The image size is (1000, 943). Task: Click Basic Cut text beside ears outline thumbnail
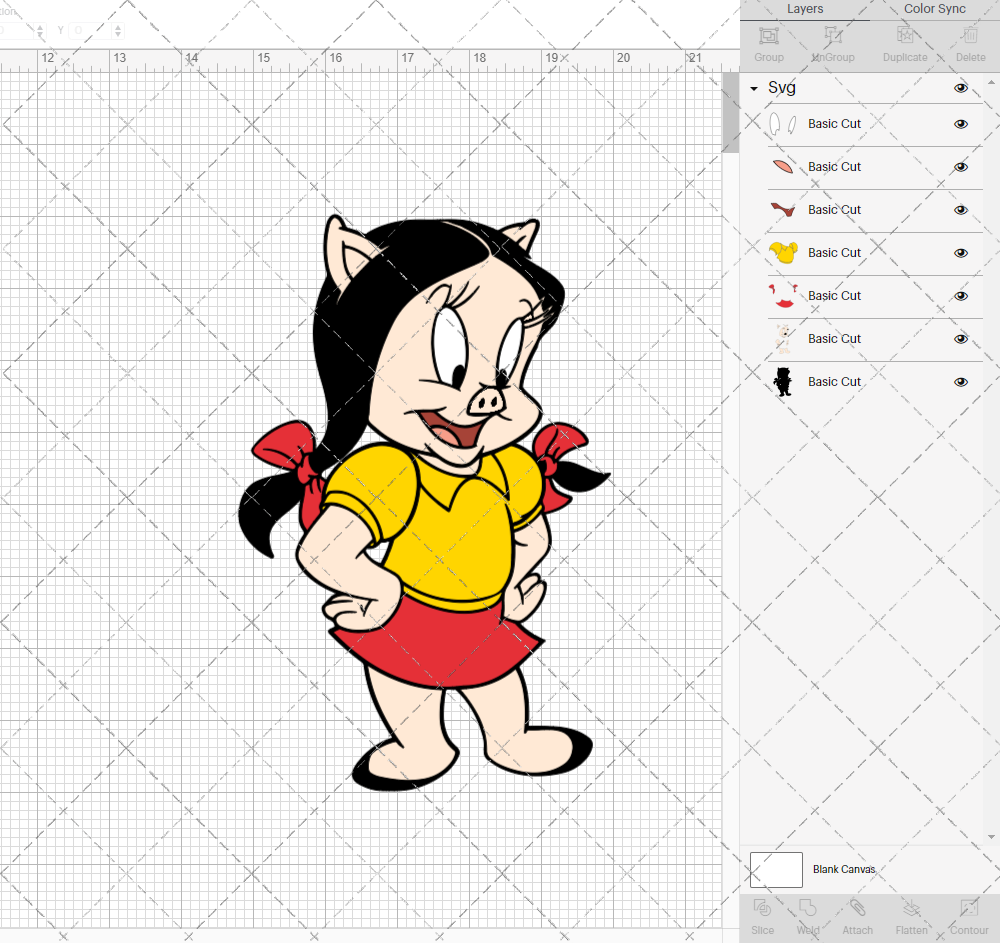pyautogui.click(x=834, y=124)
